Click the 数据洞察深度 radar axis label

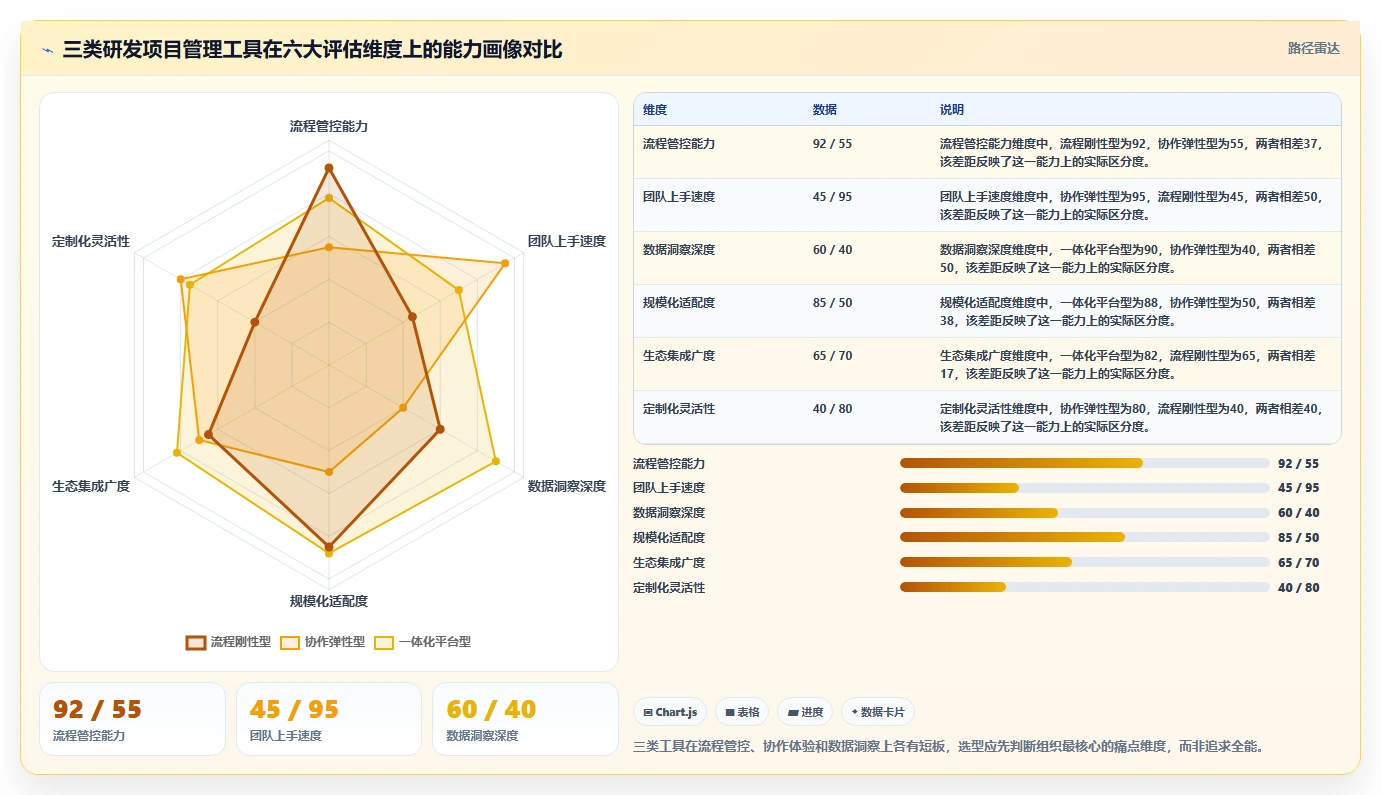coord(567,486)
